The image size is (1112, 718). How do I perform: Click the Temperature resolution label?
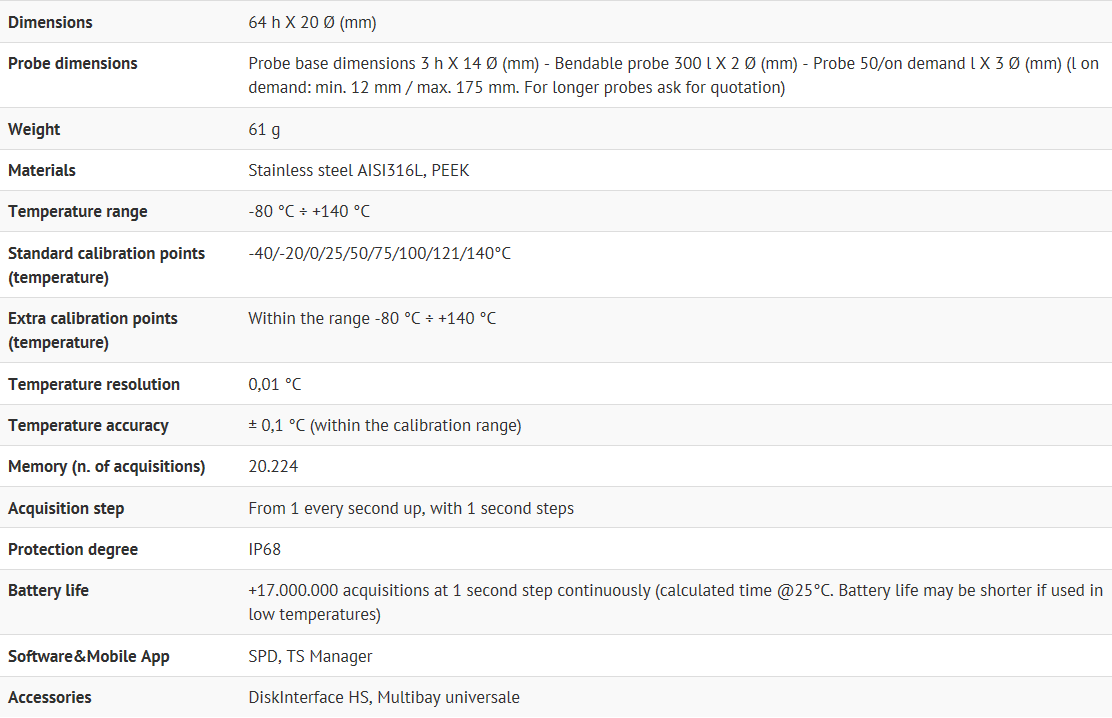(94, 384)
